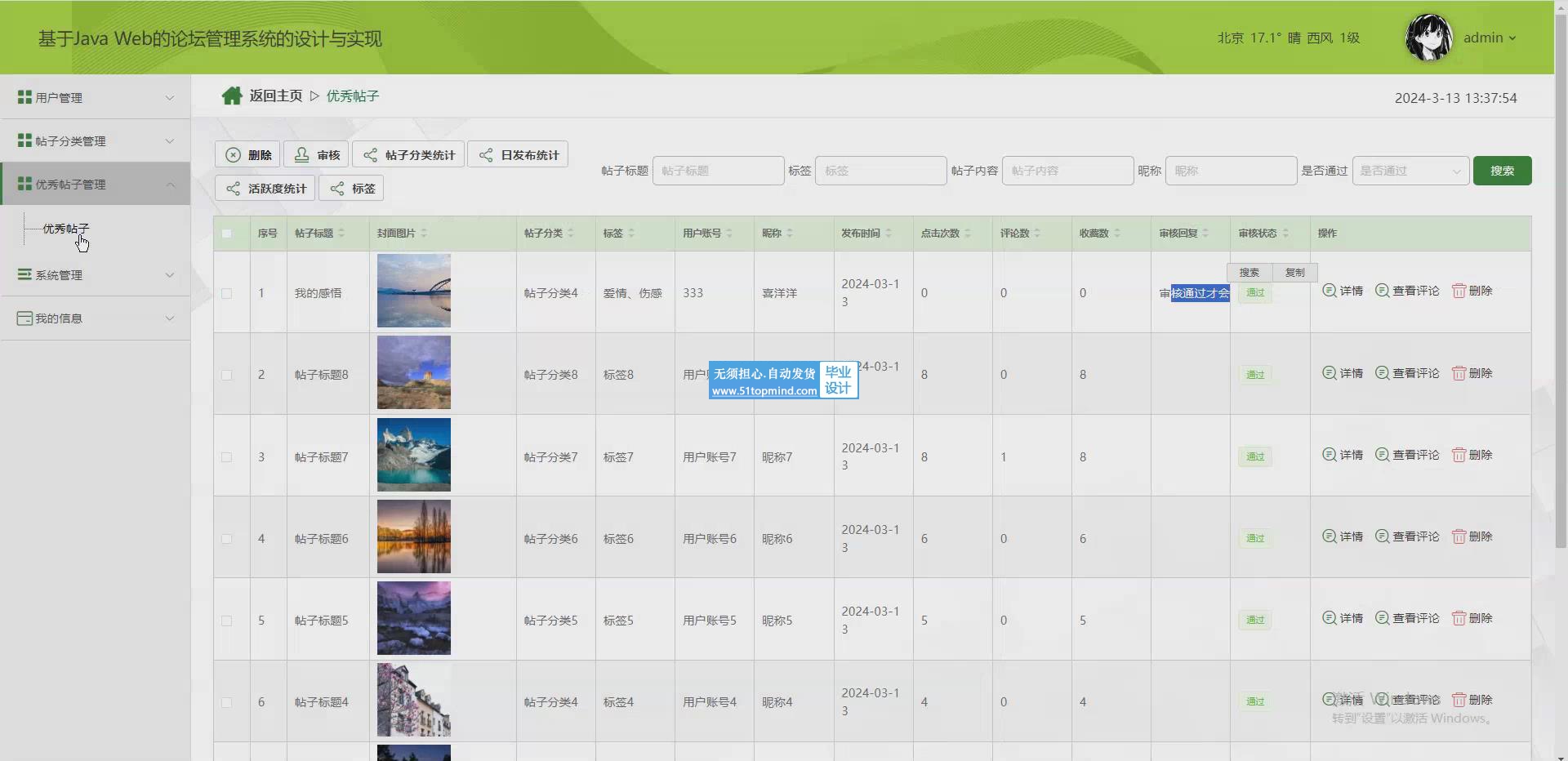Open 查看评论 for 帖子标题8 row
1568x761 pixels.
1407,373
